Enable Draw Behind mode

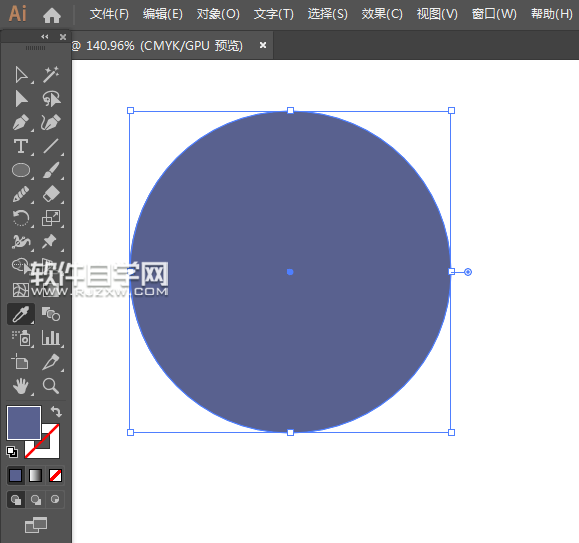(35, 500)
